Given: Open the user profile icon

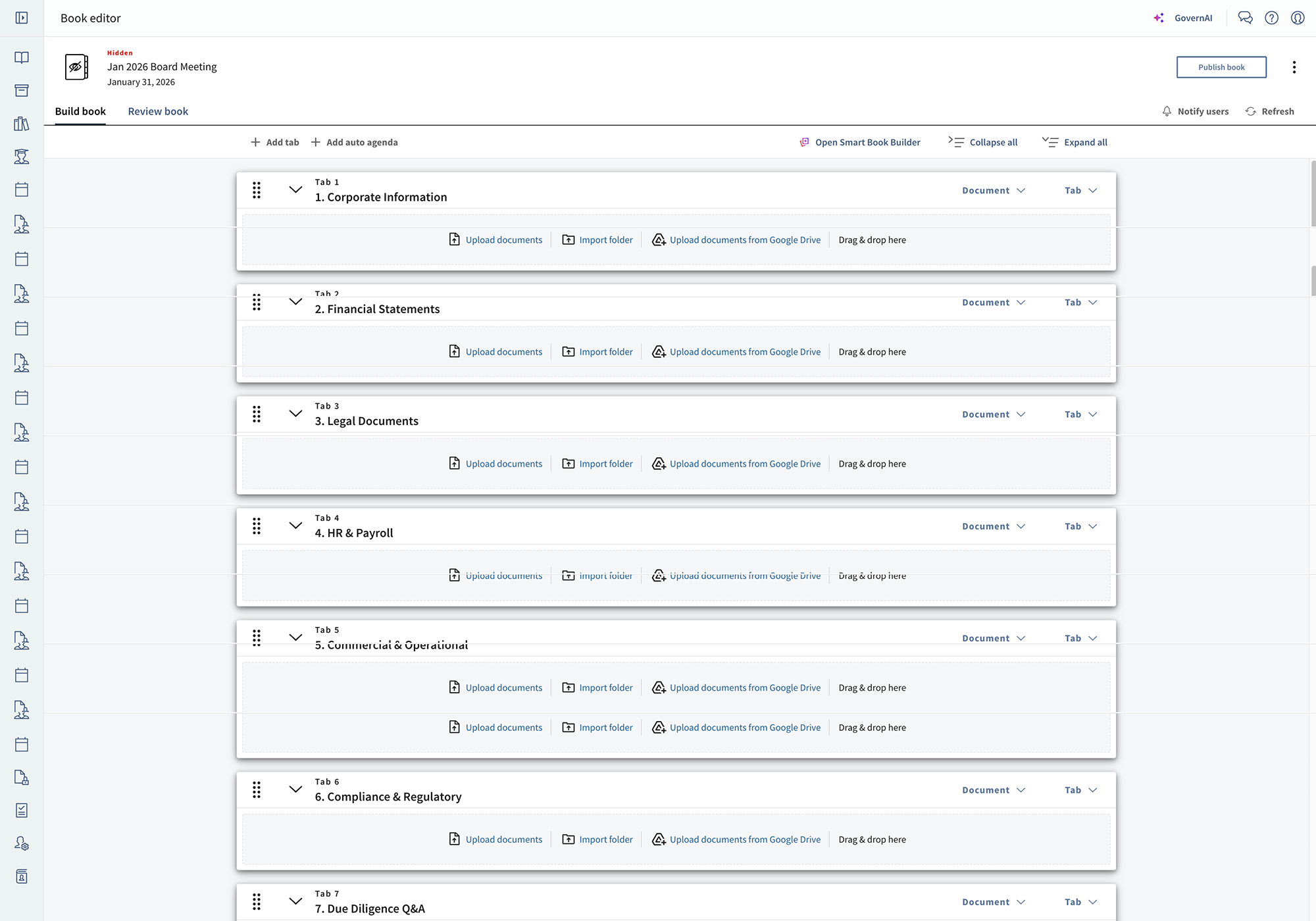Looking at the screenshot, I should pos(1298,18).
